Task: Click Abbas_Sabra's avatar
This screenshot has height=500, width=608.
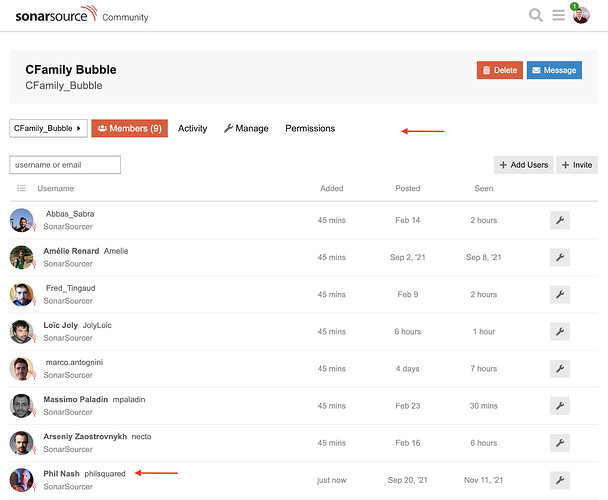Action: coord(22,220)
